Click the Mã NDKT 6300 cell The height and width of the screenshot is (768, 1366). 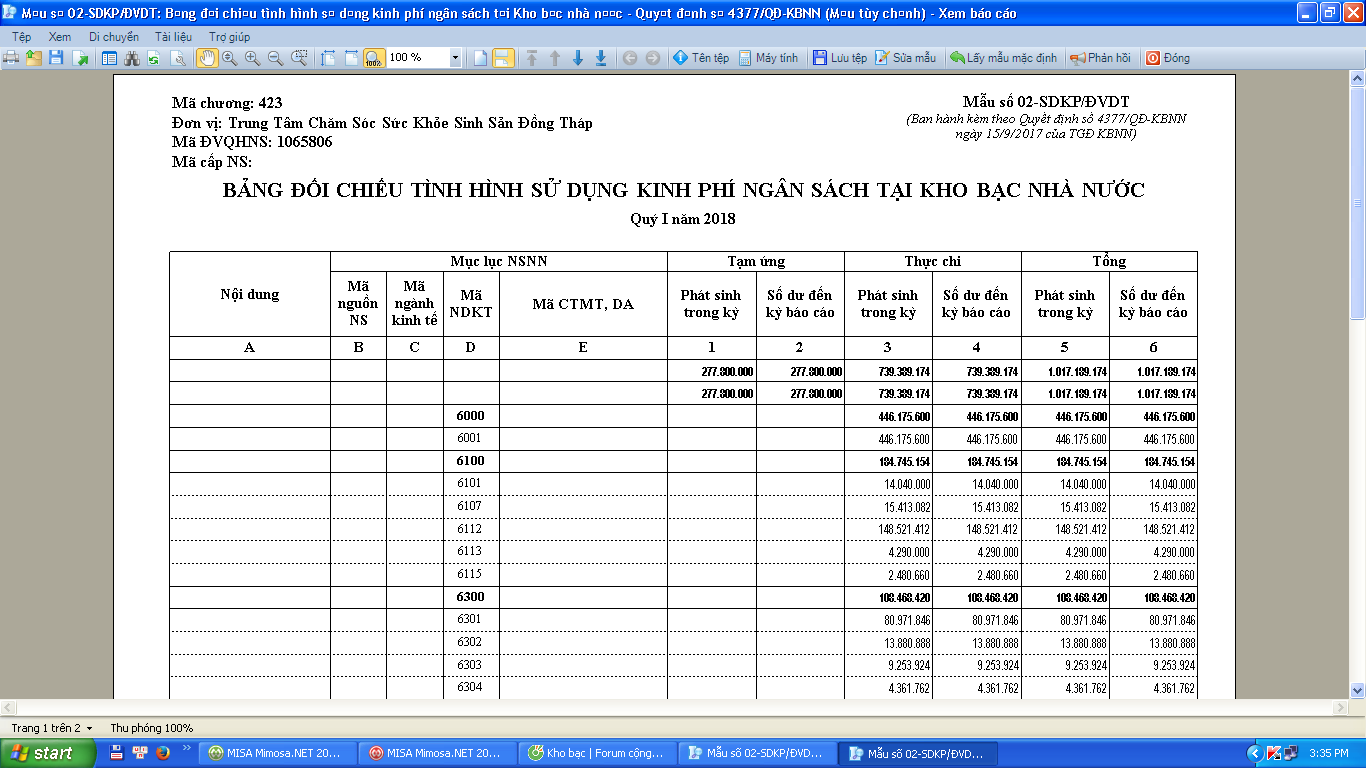click(x=472, y=597)
